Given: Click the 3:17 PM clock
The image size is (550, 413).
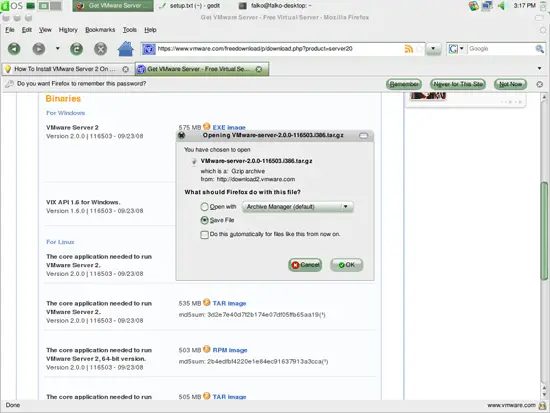Looking at the screenshot, I should [x=524, y=6].
